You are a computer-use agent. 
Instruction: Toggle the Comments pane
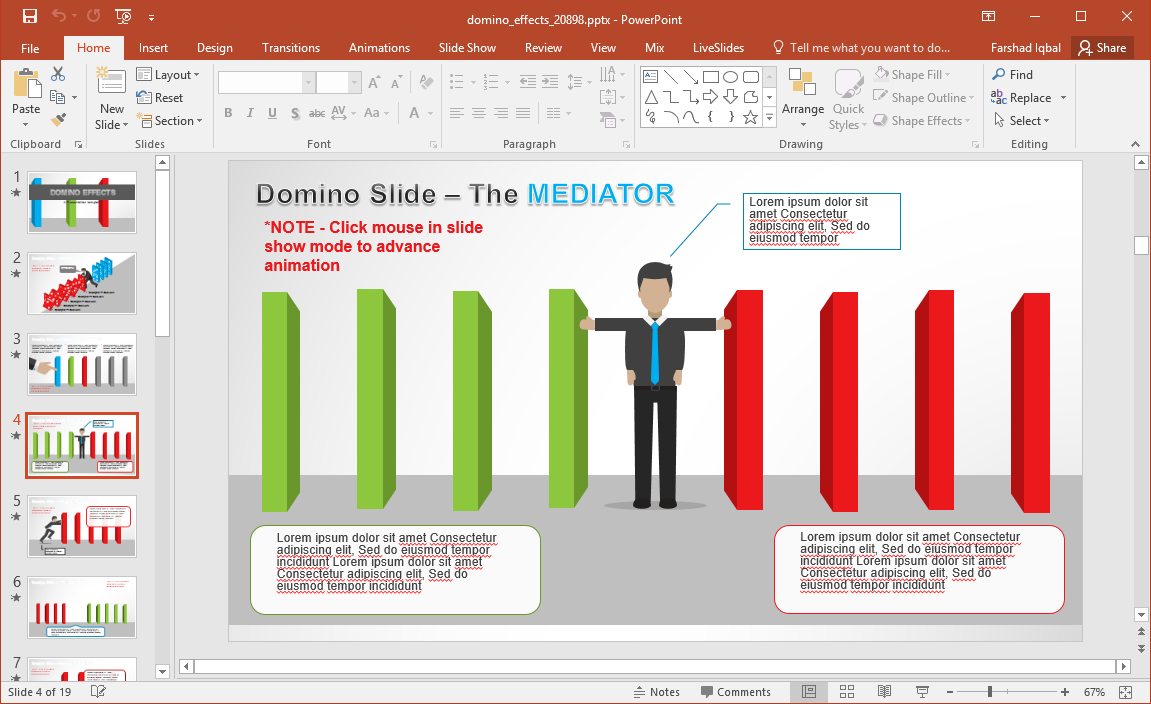tap(735, 692)
